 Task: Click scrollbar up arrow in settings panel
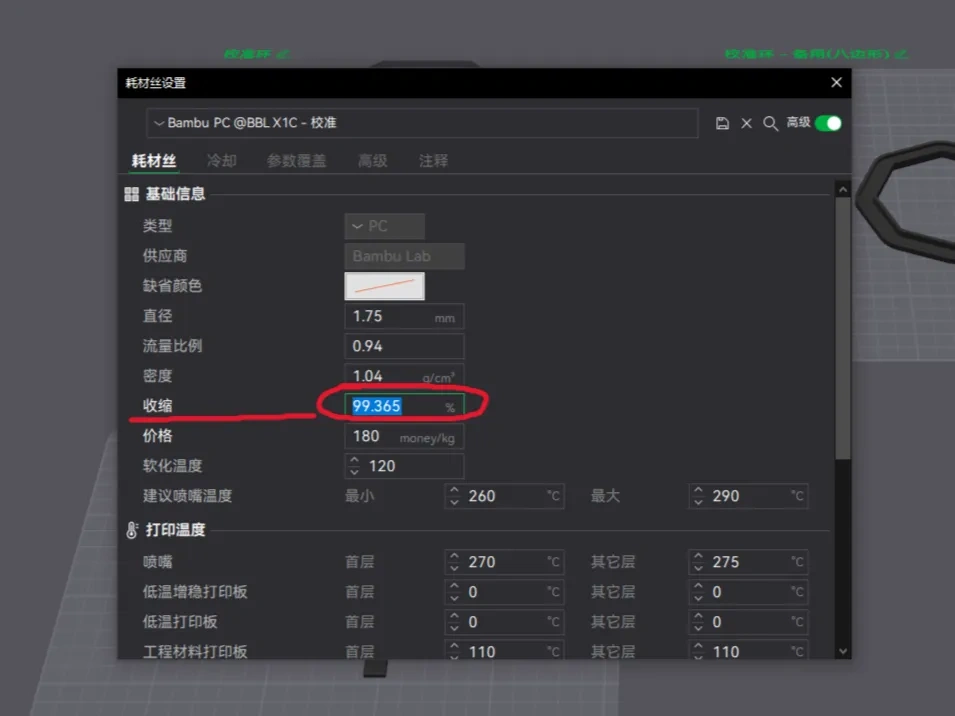coord(842,189)
